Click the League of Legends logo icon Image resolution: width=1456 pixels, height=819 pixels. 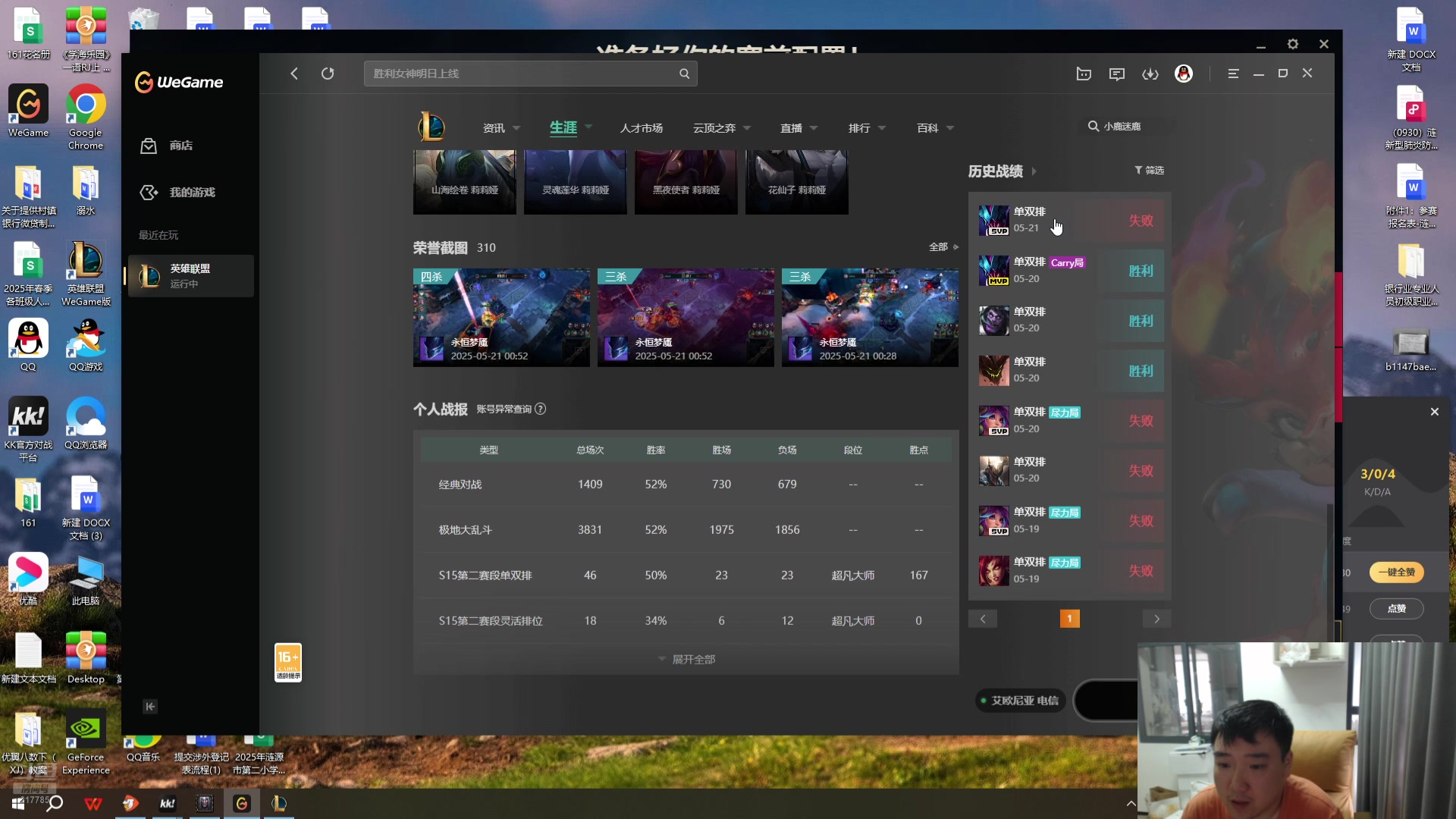431,127
